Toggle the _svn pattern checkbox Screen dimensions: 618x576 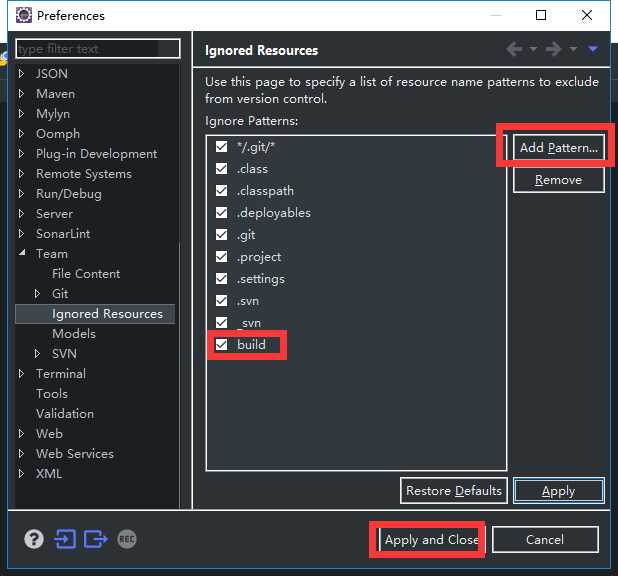click(x=222, y=322)
